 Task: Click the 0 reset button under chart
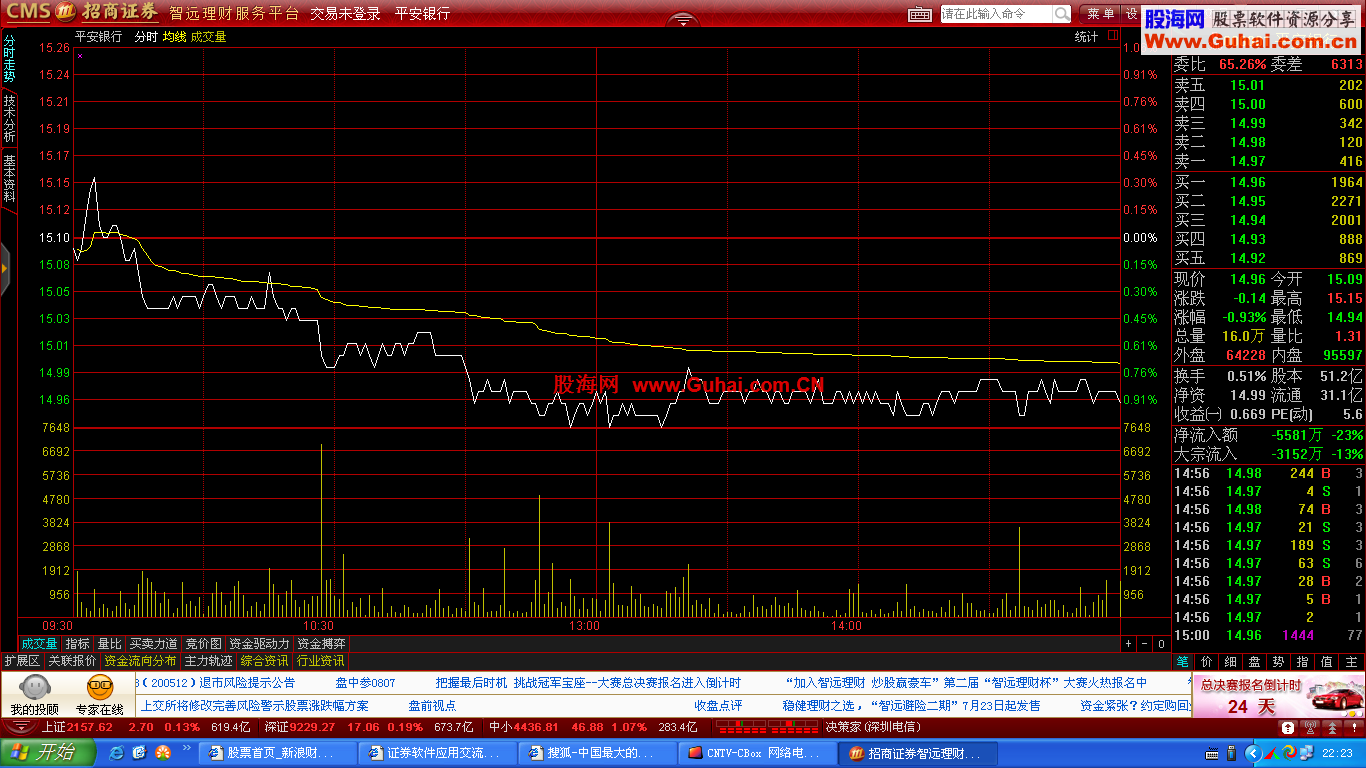(1160, 644)
